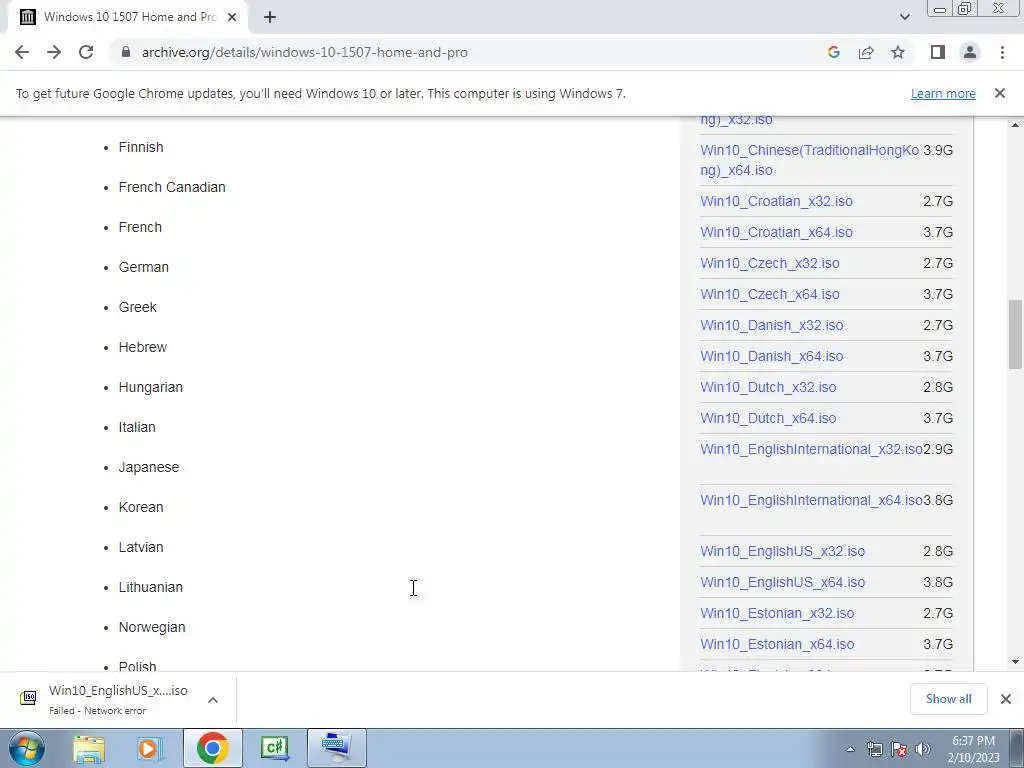The height and width of the screenshot is (768, 1024).
Task: Reload the archive.org page
Action: pos(86,52)
